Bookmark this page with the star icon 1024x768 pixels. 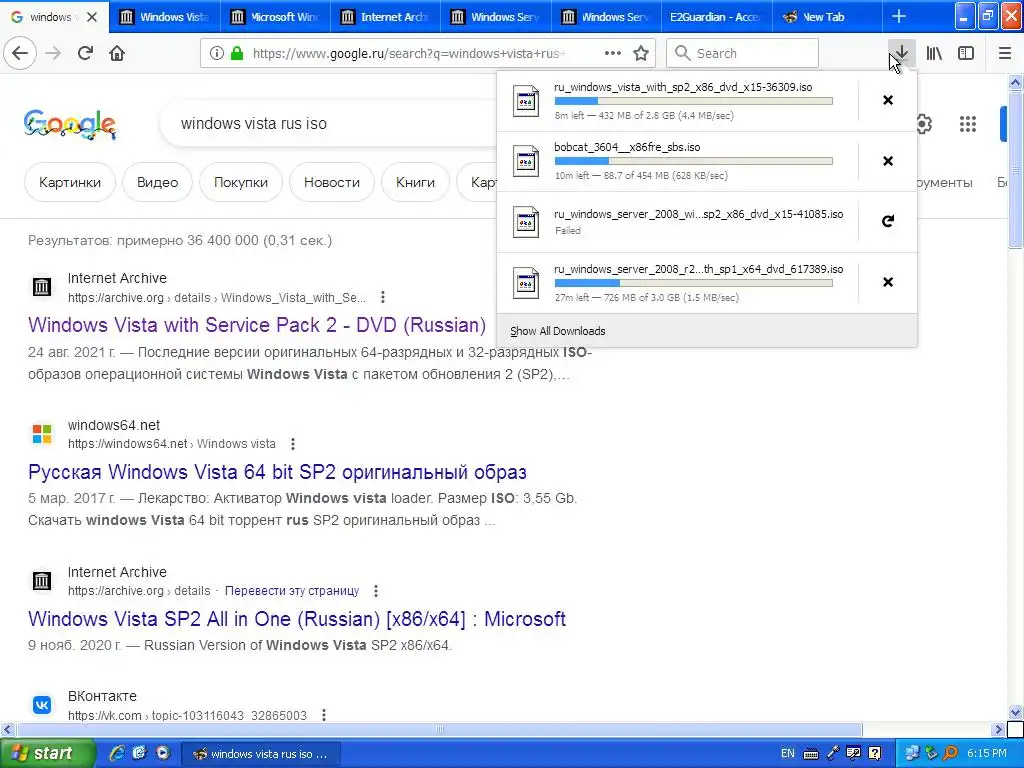tap(641, 53)
